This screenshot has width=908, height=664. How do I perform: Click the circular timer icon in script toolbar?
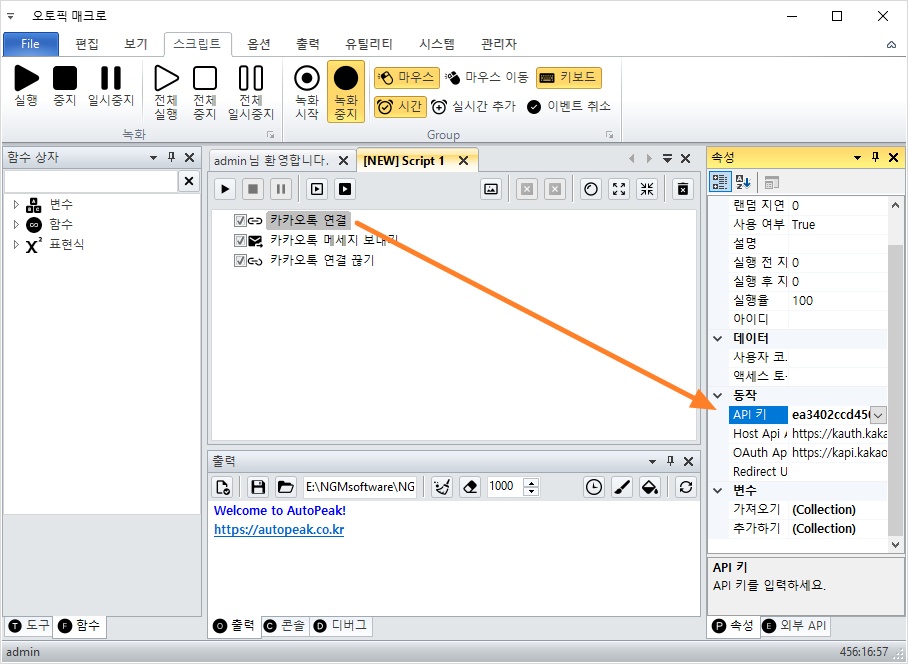point(591,189)
